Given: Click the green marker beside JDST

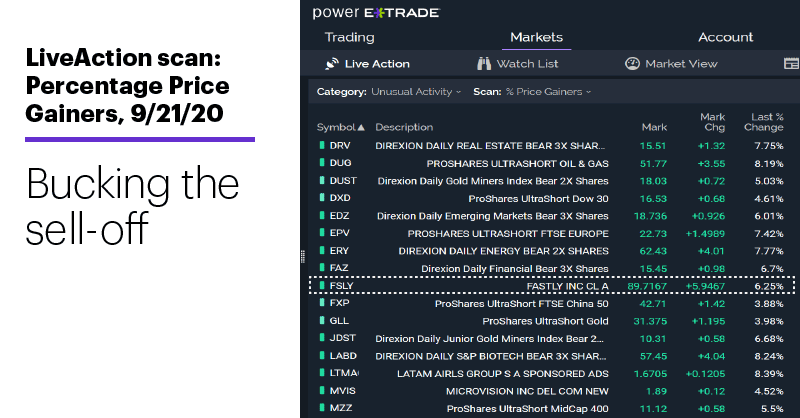Looking at the screenshot, I should coord(322,338).
